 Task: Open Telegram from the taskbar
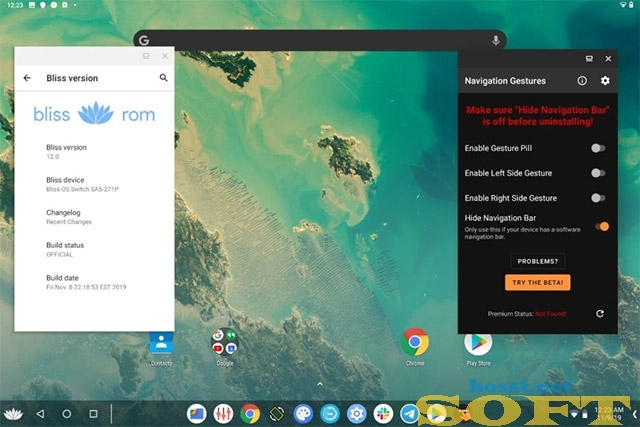[409, 414]
